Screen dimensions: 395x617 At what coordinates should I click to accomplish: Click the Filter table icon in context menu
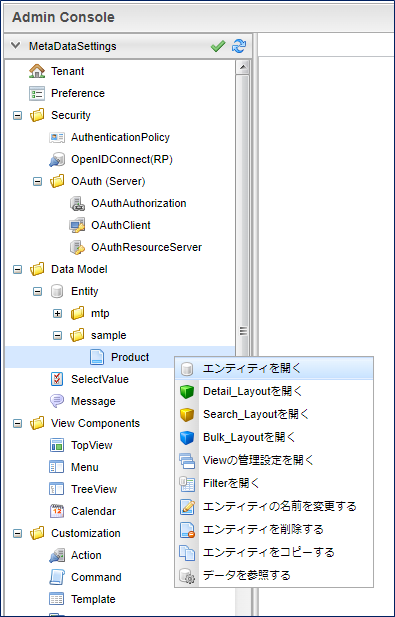pos(187,484)
